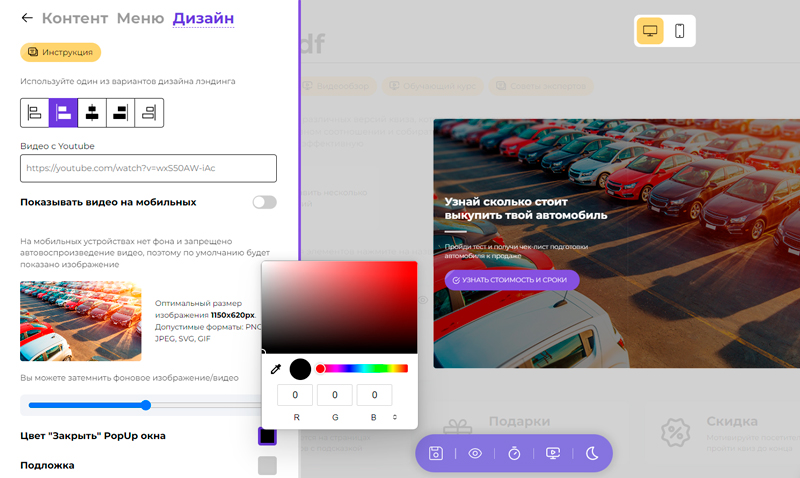Click the background darkening slider handle
Viewport: 800px width, 478px height.
coord(146,405)
